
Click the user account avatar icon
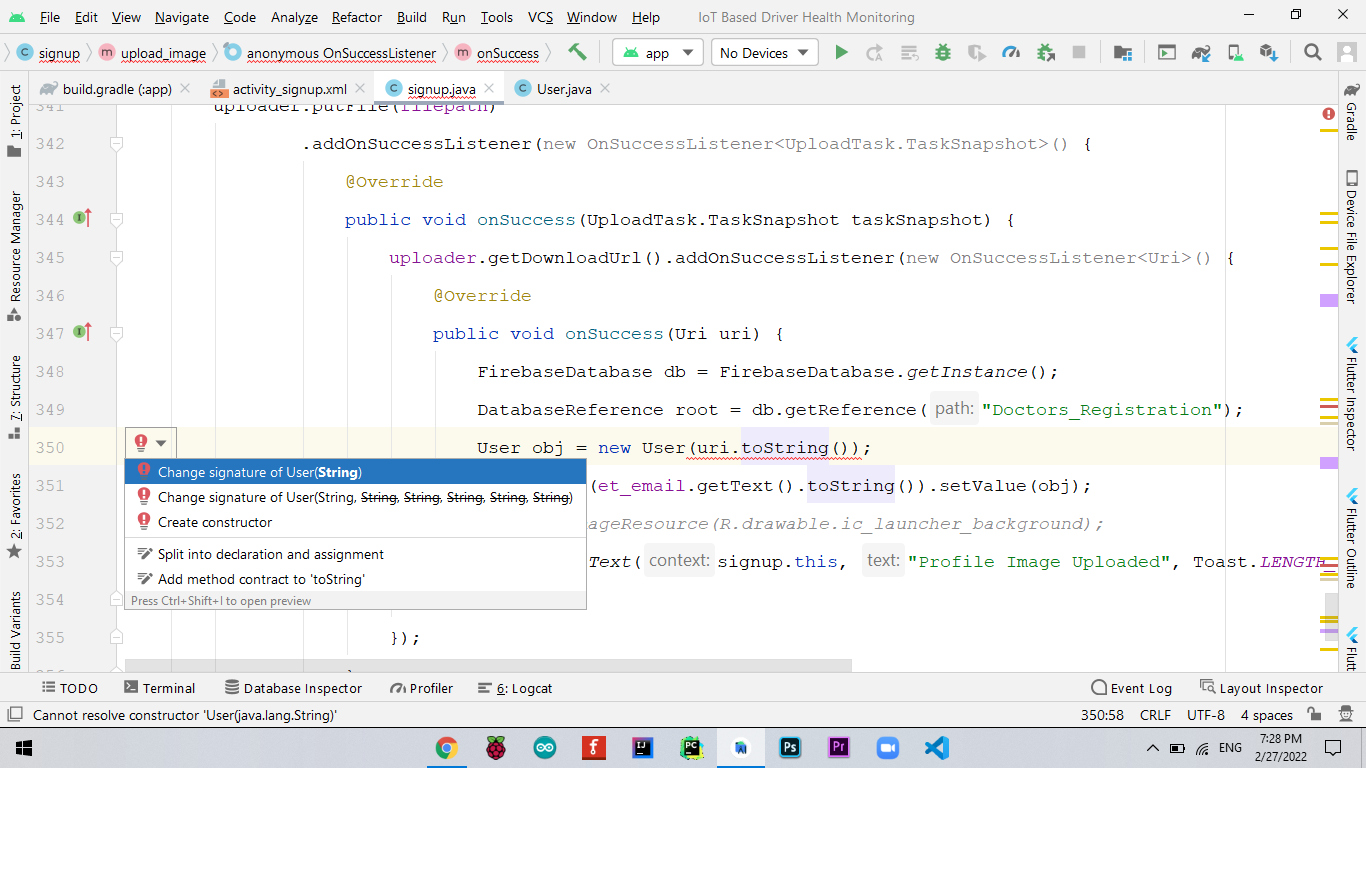pos(1346,52)
